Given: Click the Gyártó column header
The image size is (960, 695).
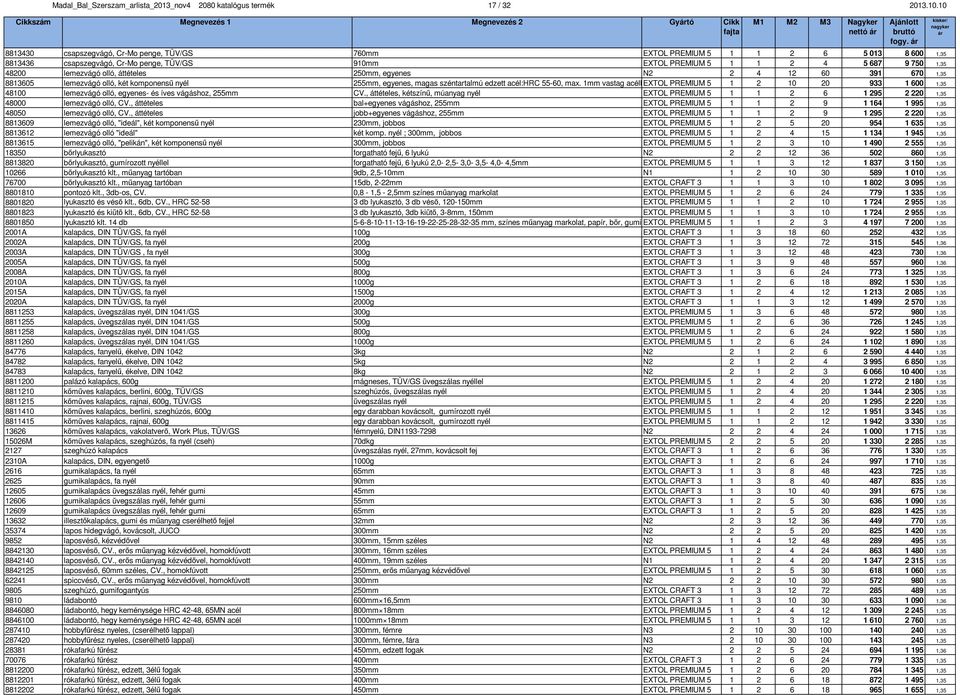Looking at the screenshot, I should click(681, 32).
